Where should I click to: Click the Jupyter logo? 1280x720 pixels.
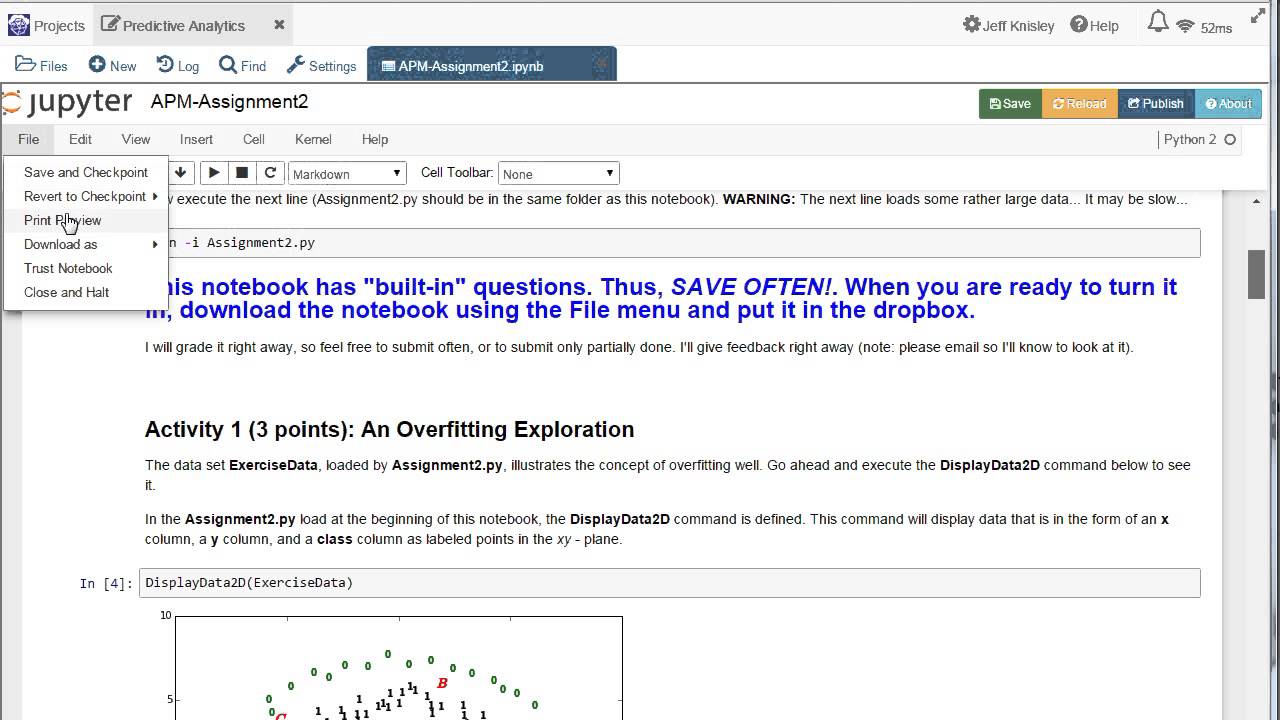pos(68,102)
